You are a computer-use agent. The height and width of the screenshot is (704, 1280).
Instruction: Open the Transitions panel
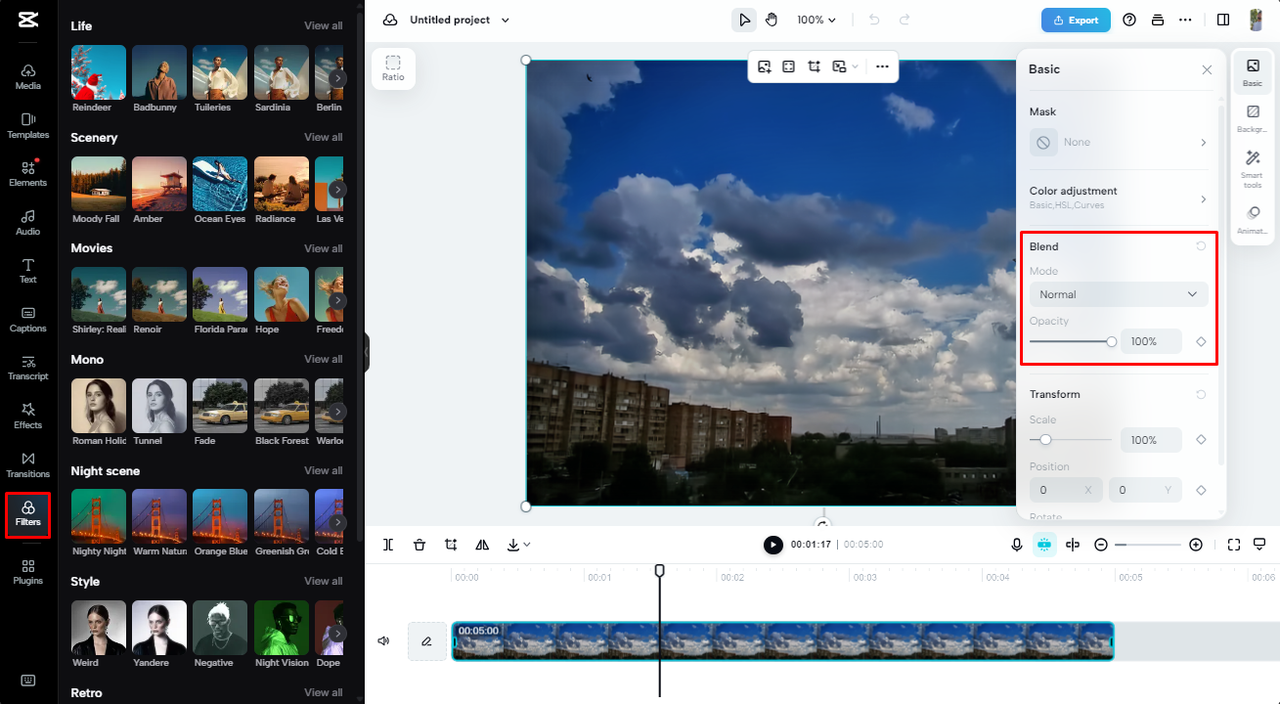(28, 465)
